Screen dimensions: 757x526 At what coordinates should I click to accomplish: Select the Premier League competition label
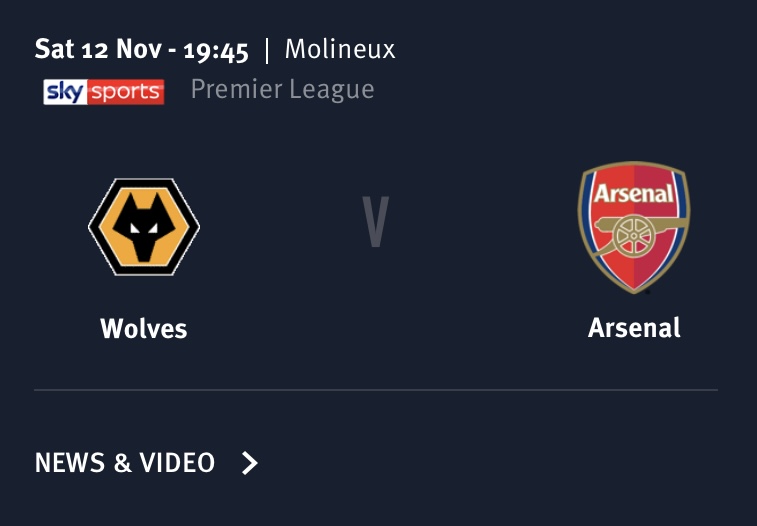[282, 90]
